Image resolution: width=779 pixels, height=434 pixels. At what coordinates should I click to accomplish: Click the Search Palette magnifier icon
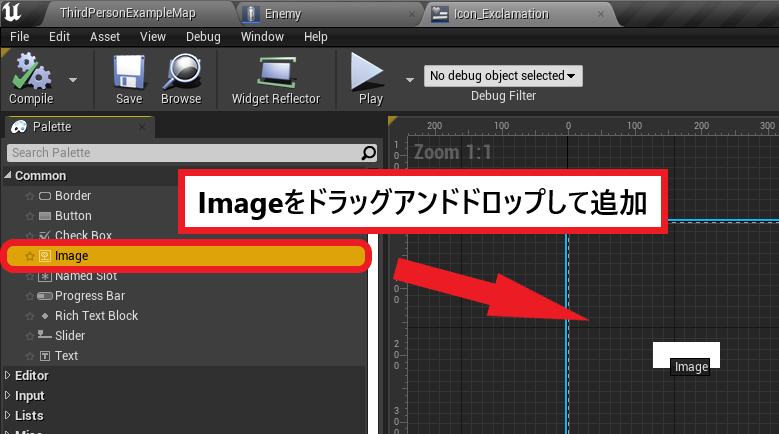pyautogui.click(x=369, y=152)
